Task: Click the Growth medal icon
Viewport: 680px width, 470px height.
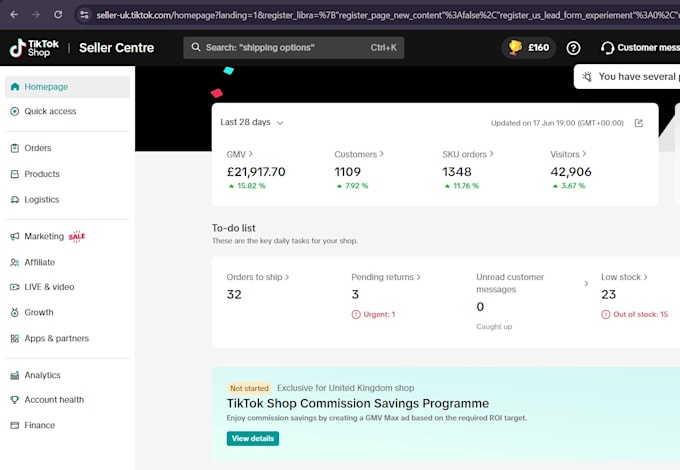Action: tap(15, 312)
